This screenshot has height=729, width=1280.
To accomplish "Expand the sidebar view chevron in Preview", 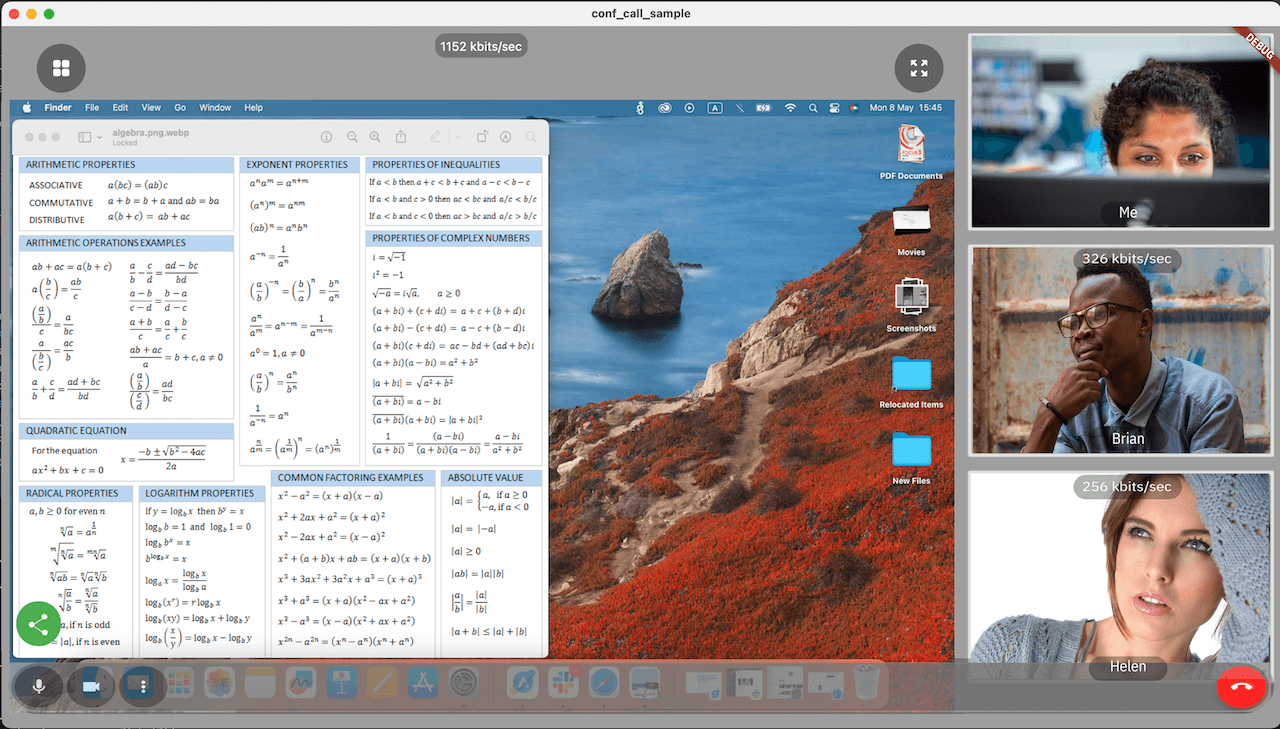I will click(x=99, y=137).
